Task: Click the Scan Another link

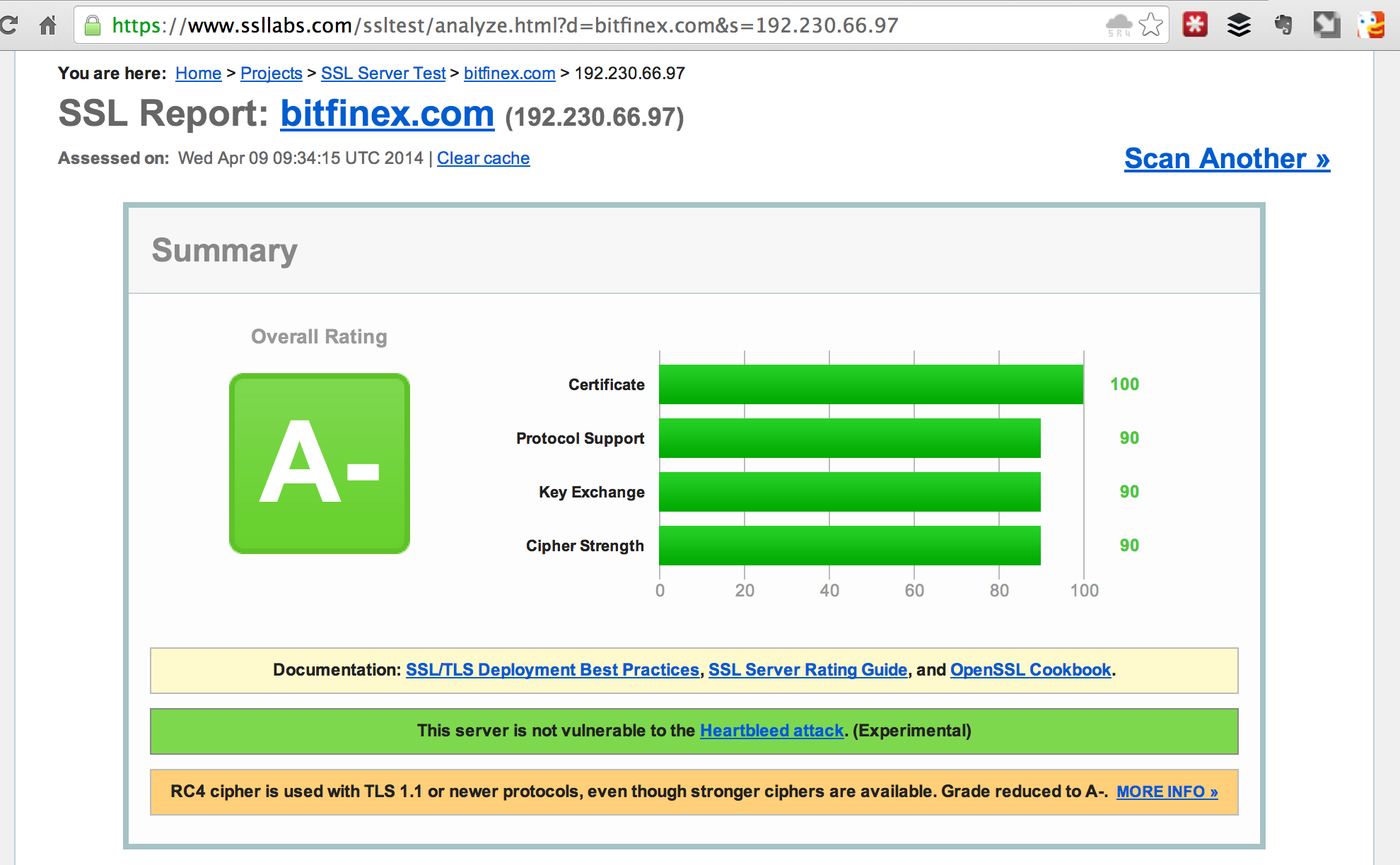Action: 1227,159
